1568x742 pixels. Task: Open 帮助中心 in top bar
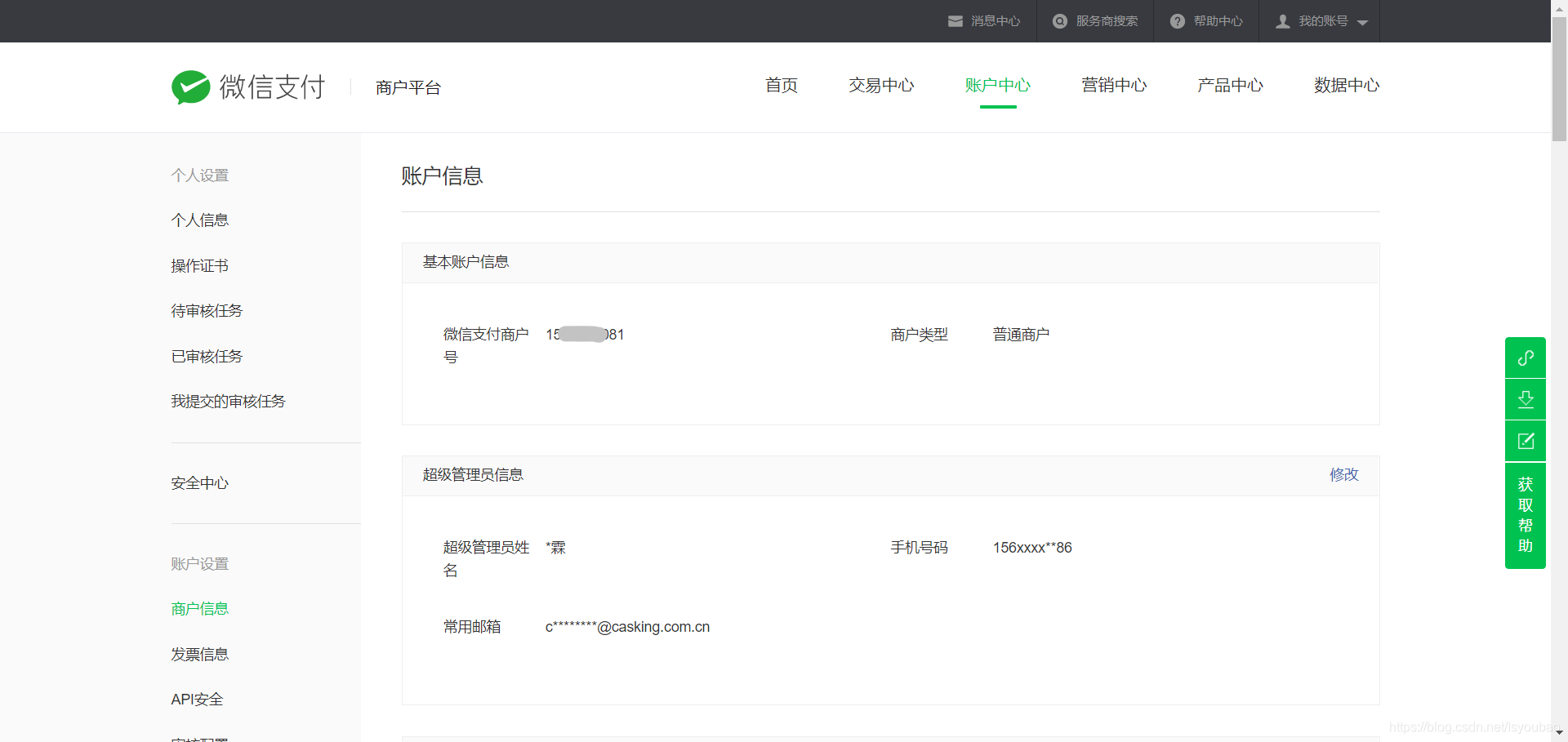(x=1218, y=21)
